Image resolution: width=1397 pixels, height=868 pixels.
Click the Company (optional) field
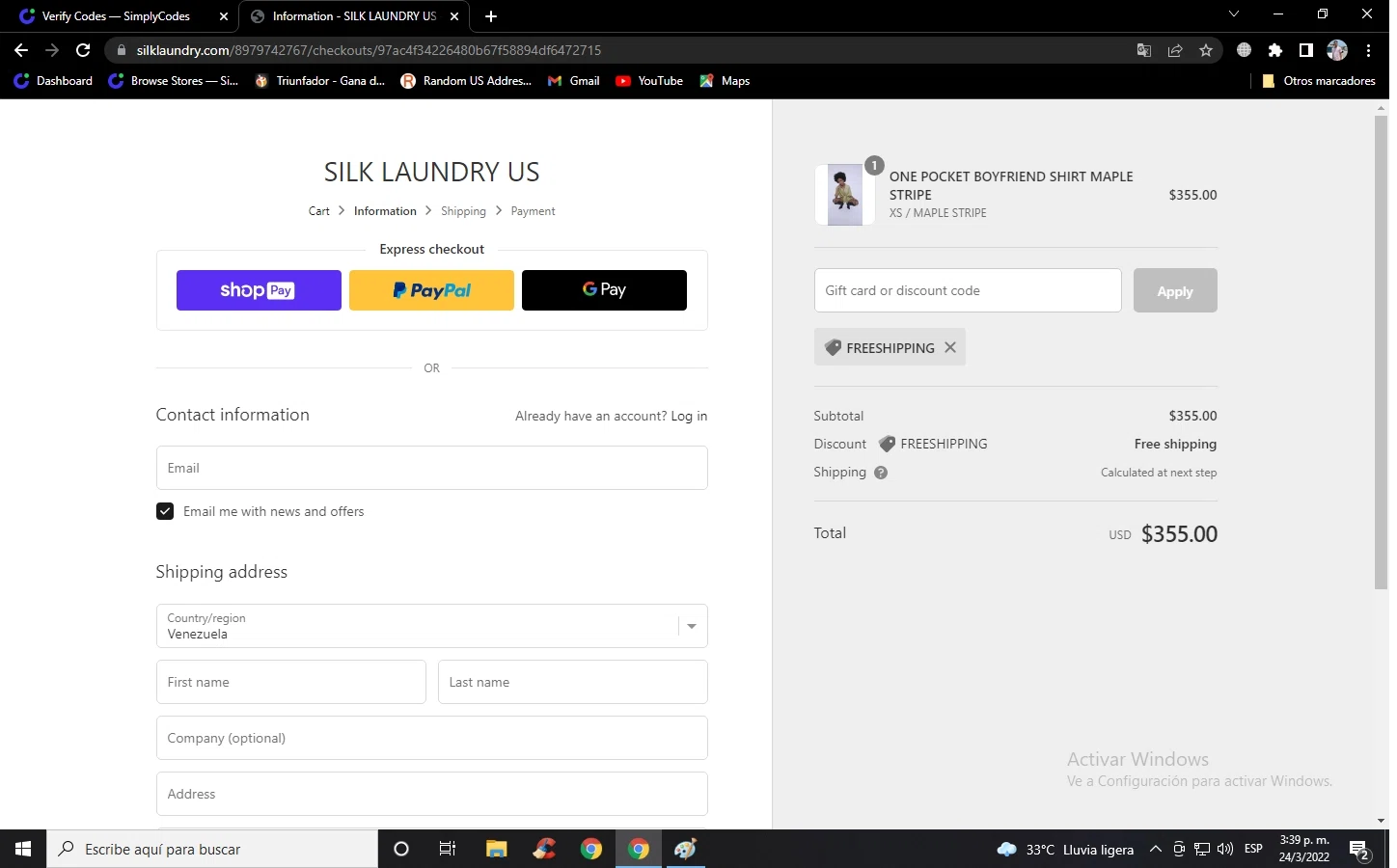click(x=431, y=738)
